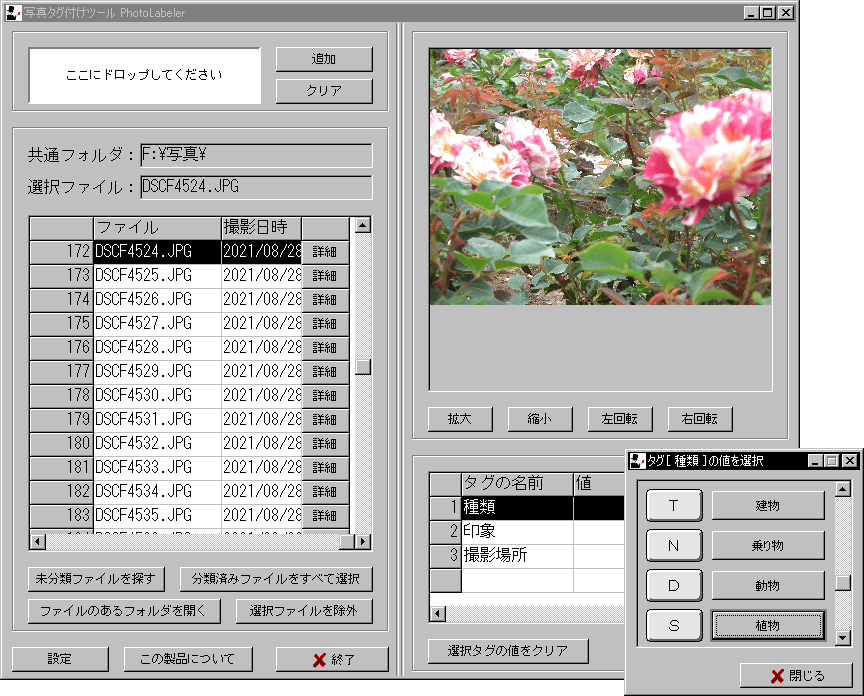Click 縮小 to zoom out
Viewport: 864px width, 696px height.
tap(540, 419)
